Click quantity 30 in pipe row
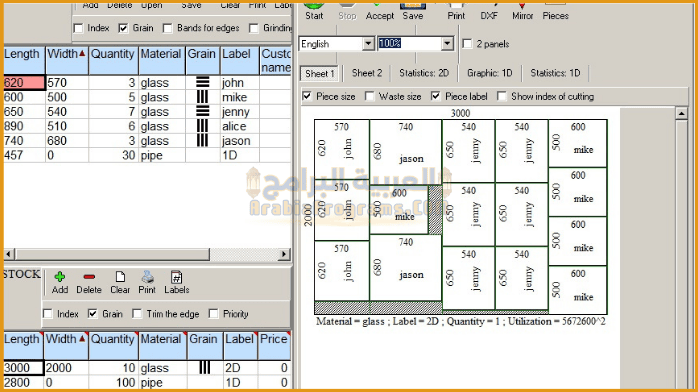This screenshot has height=392, width=698. [113, 155]
